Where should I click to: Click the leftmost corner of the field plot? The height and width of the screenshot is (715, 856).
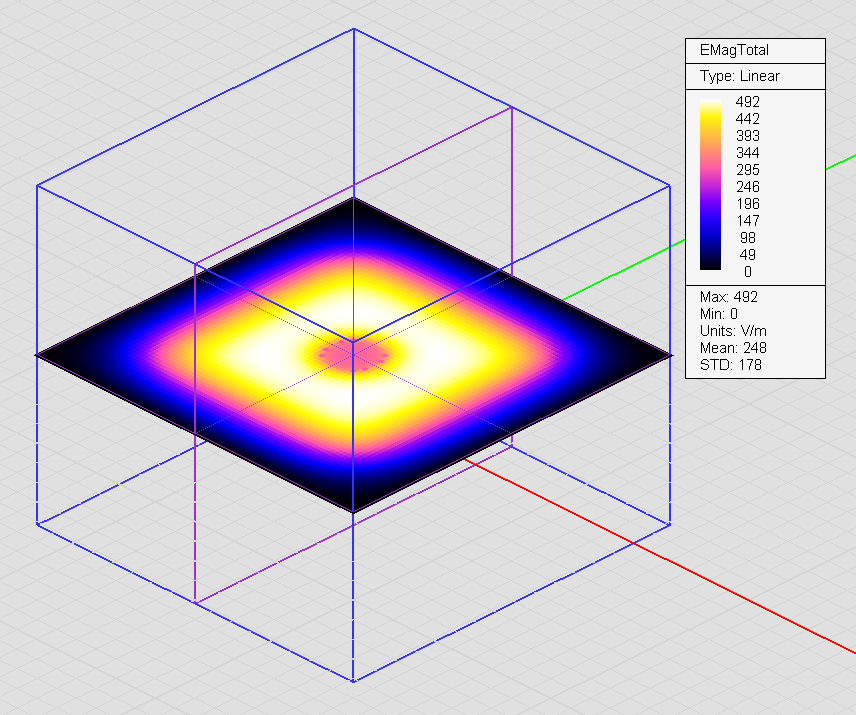point(40,354)
